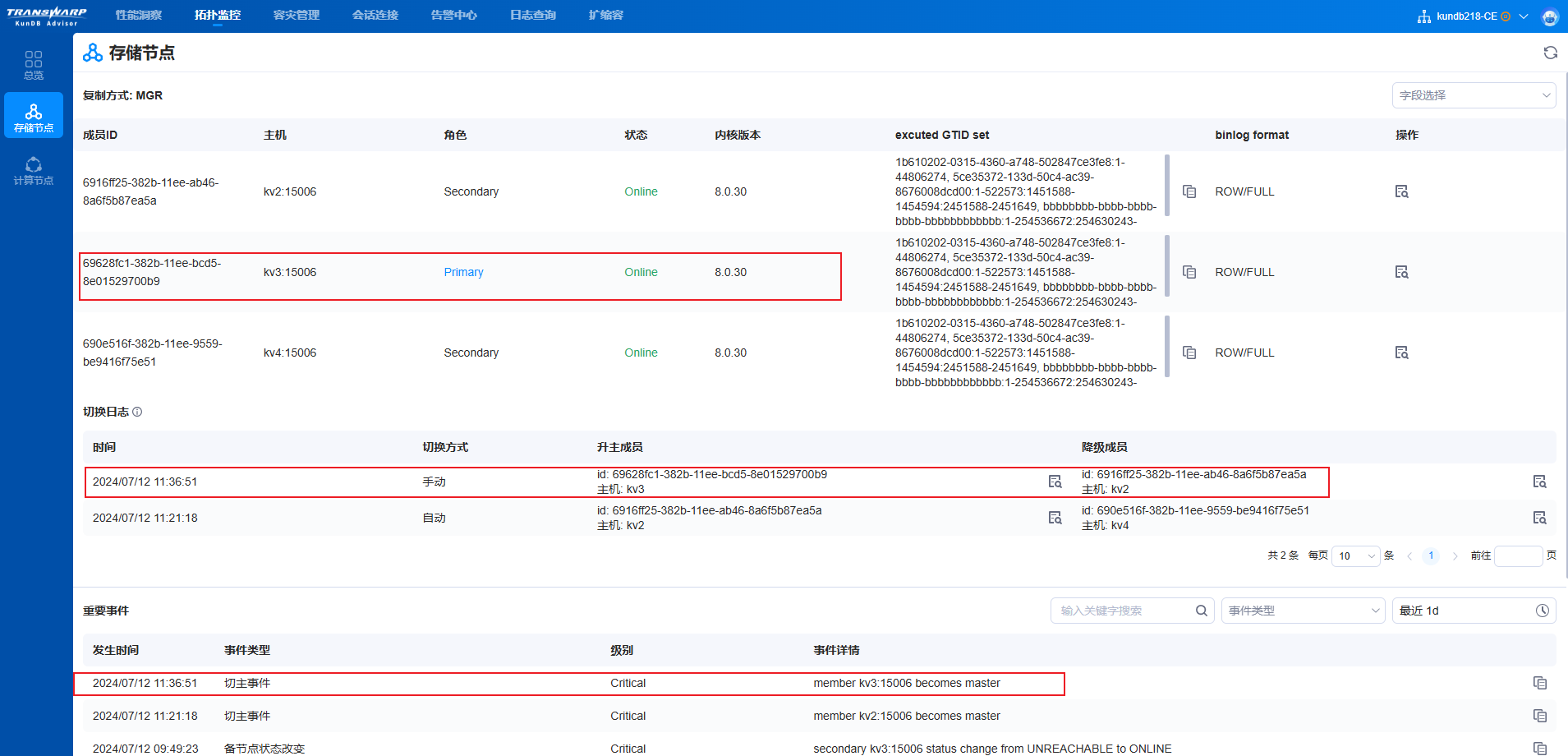Click the binlog format column header

[x=1252, y=135]
